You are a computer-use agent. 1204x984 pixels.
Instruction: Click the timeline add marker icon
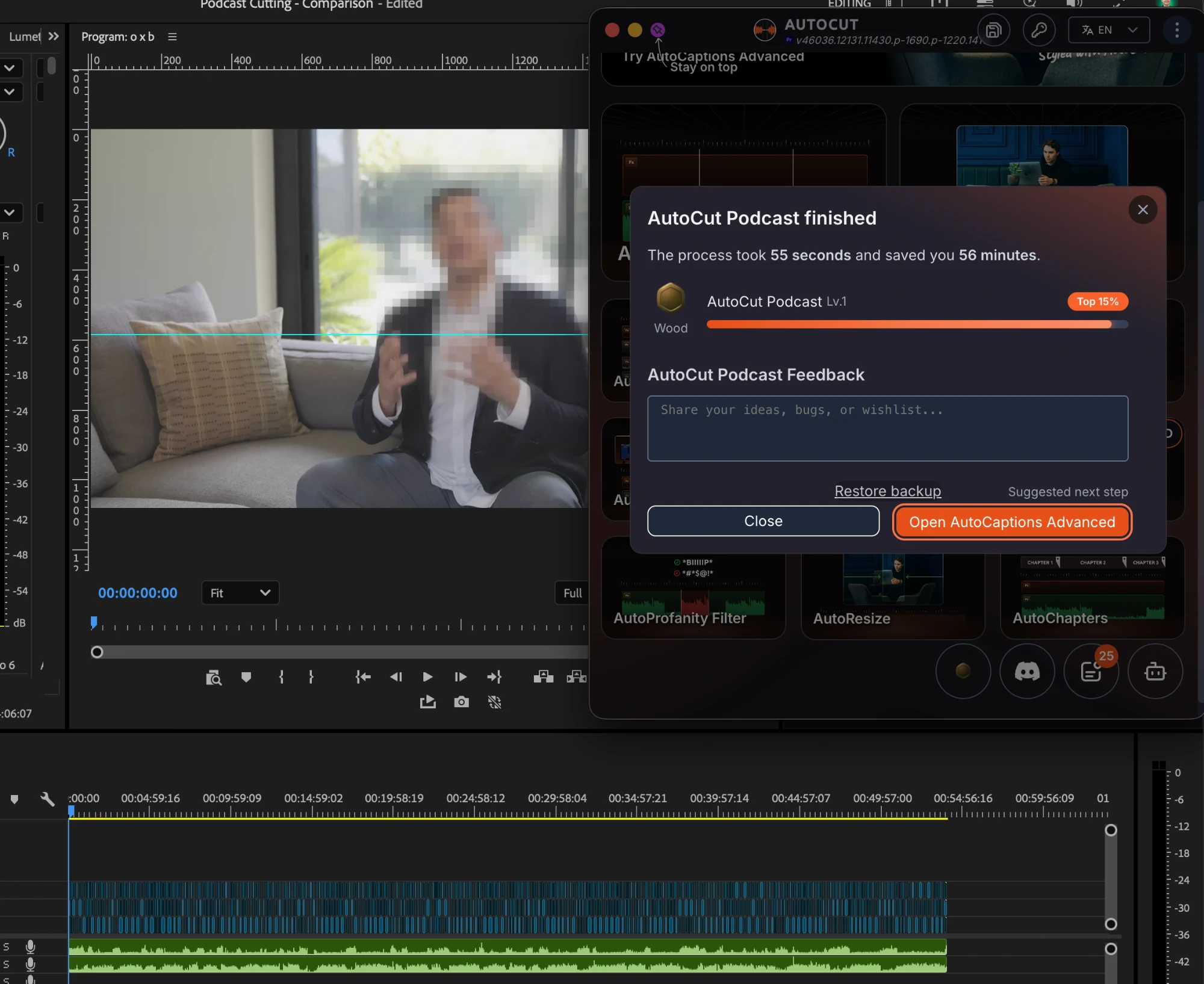click(x=14, y=799)
